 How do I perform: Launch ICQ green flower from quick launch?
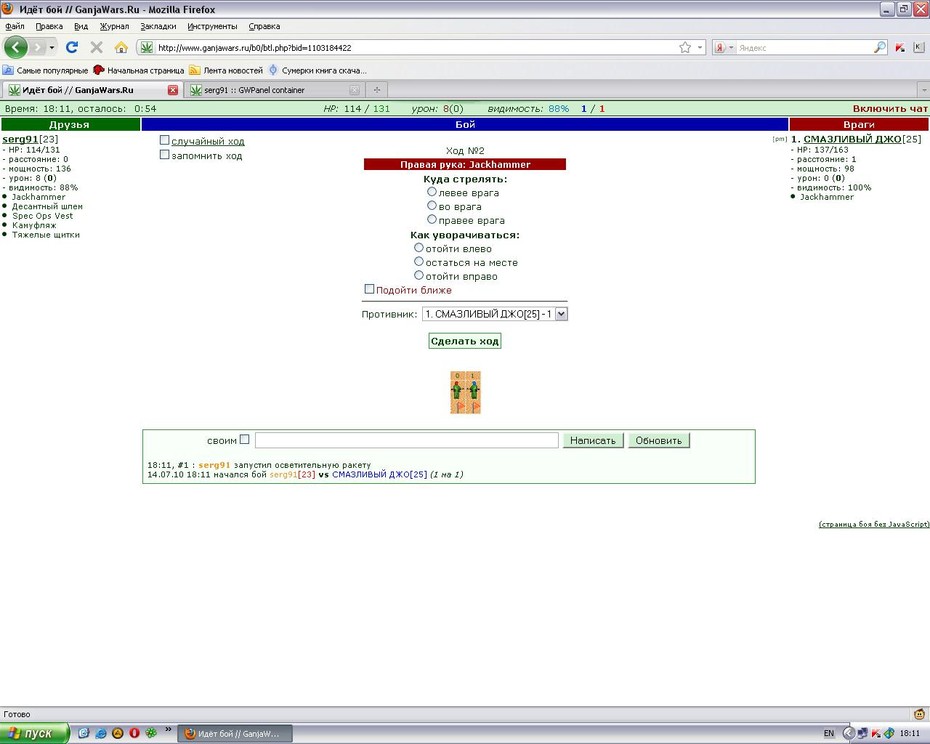pyautogui.click(x=151, y=733)
